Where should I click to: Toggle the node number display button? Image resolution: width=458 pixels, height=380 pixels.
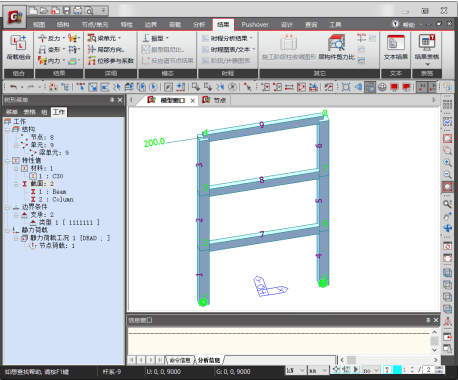[422, 87]
